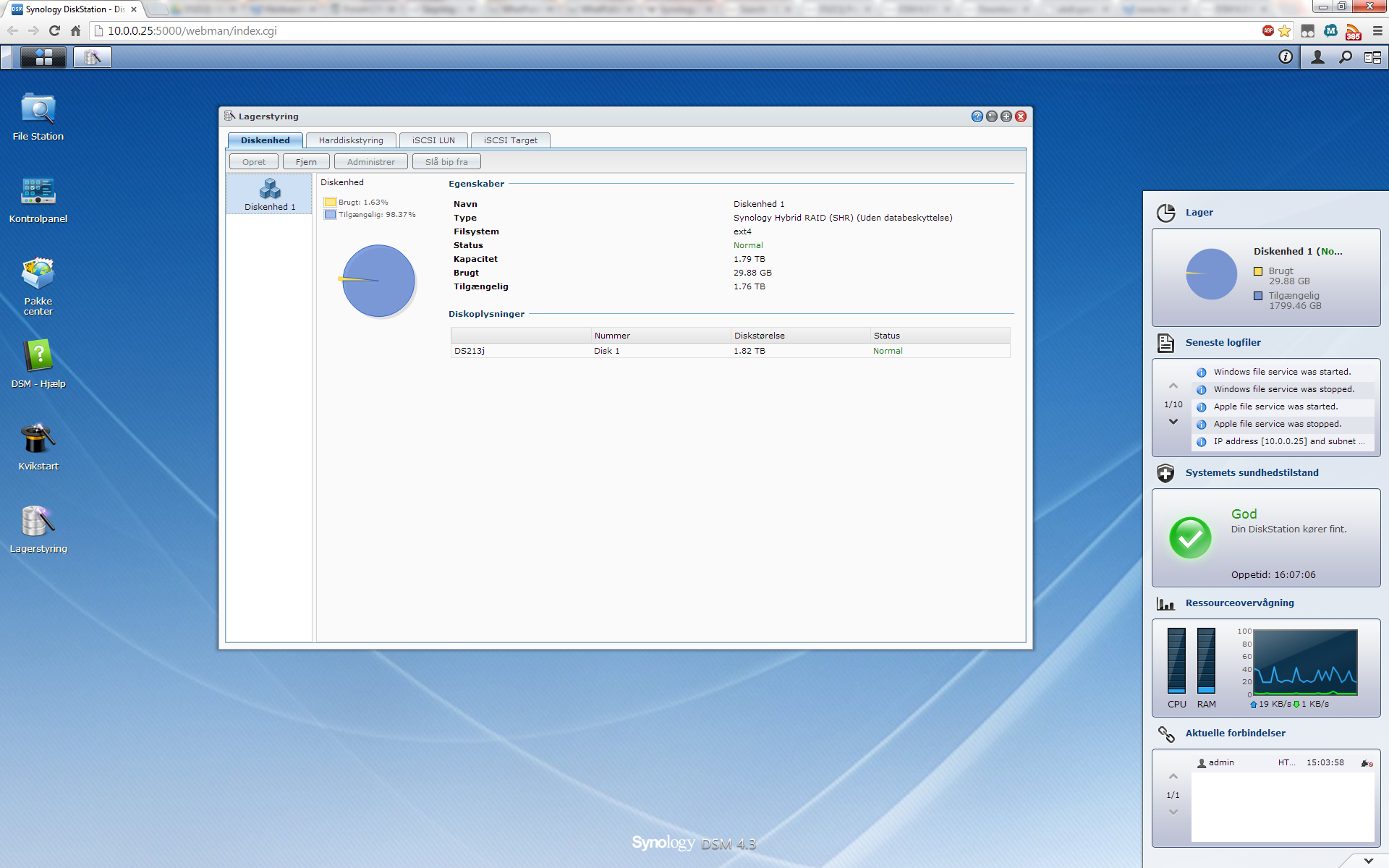Open the DSM main menu grid button

tap(43, 57)
